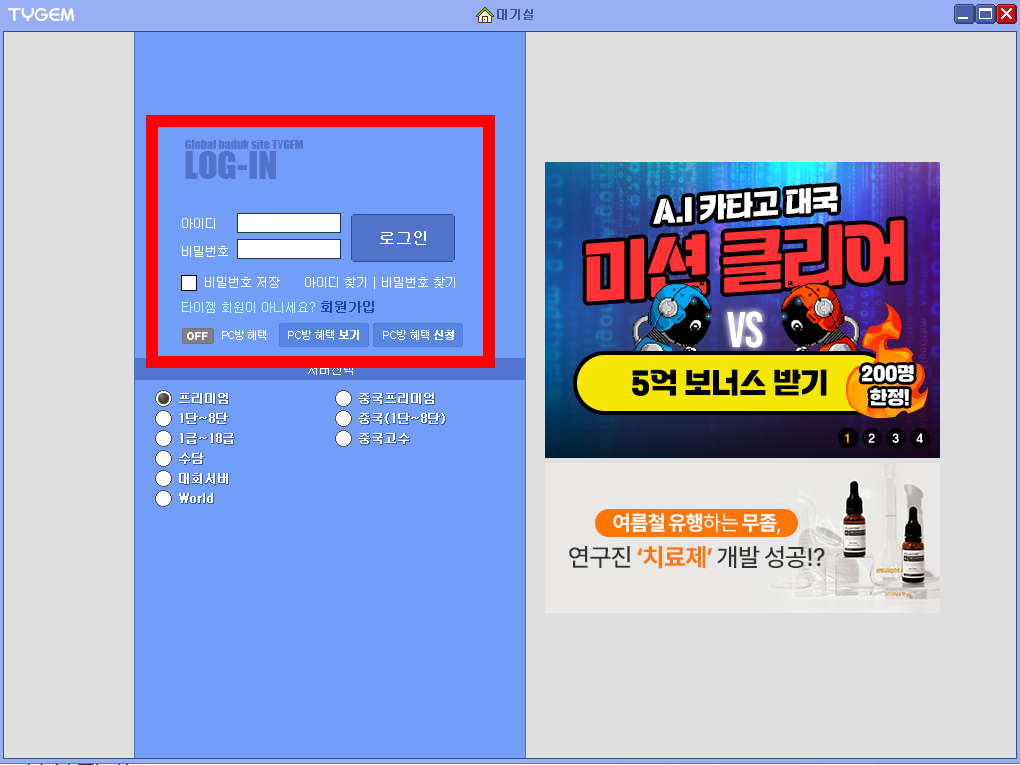This screenshot has height=765, width=1020.
Task: Select the 대회서버 option
Action: click(x=163, y=478)
